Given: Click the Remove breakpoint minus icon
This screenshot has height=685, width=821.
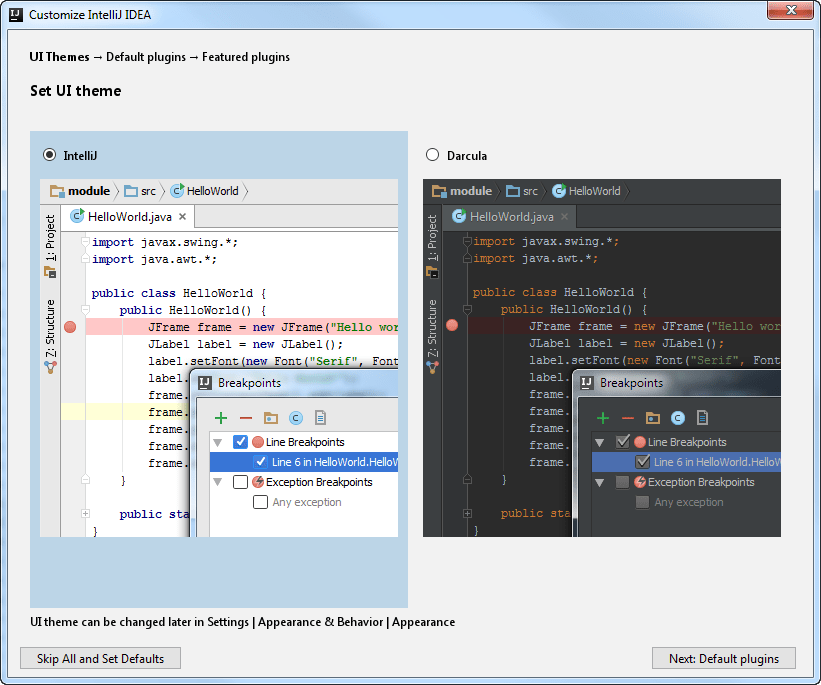Looking at the screenshot, I should (x=245, y=417).
